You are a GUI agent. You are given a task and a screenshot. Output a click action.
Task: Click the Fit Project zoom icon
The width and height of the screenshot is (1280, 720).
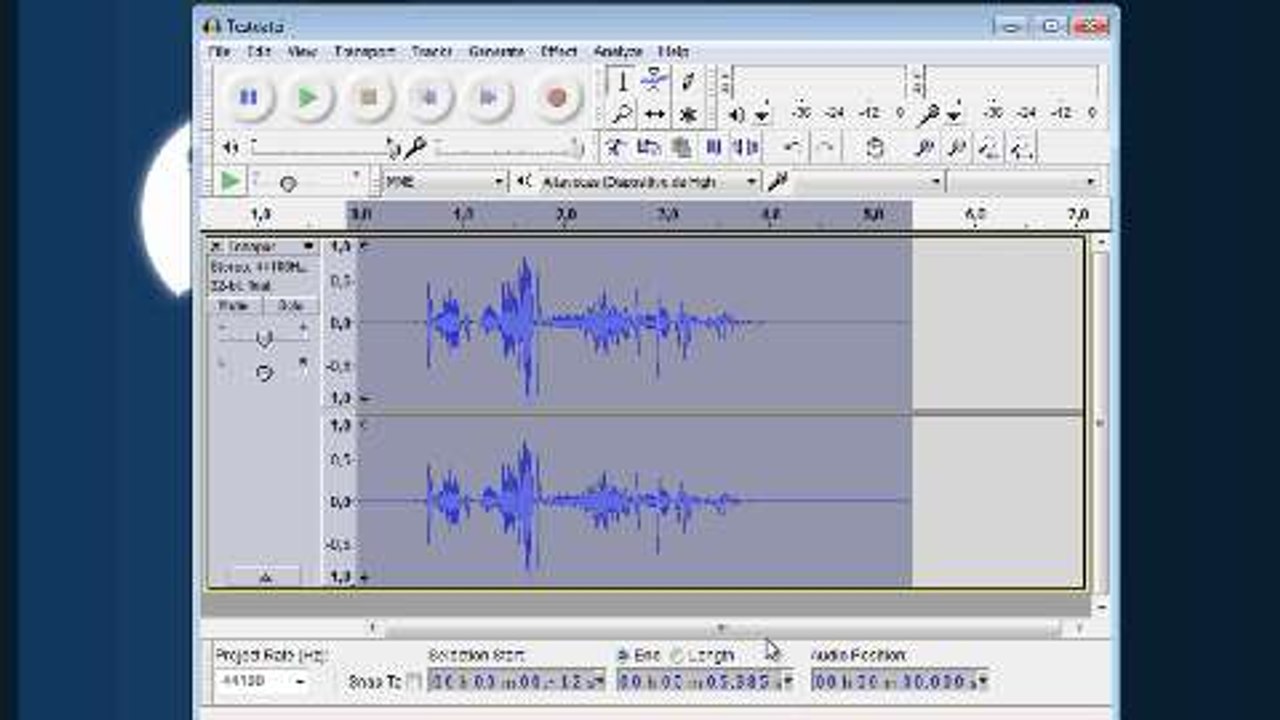tap(1021, 148)
